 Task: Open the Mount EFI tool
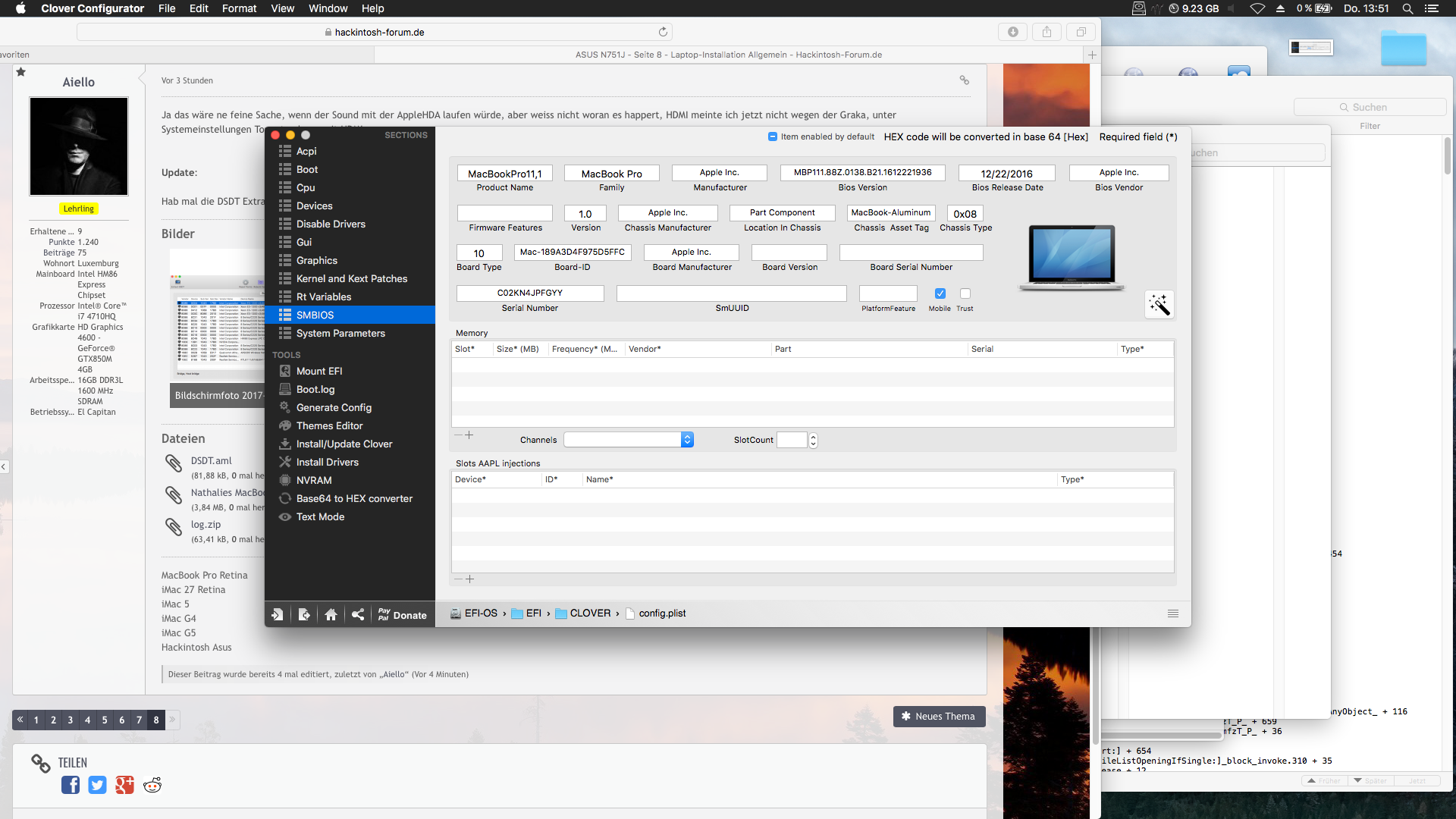[318, 371]
